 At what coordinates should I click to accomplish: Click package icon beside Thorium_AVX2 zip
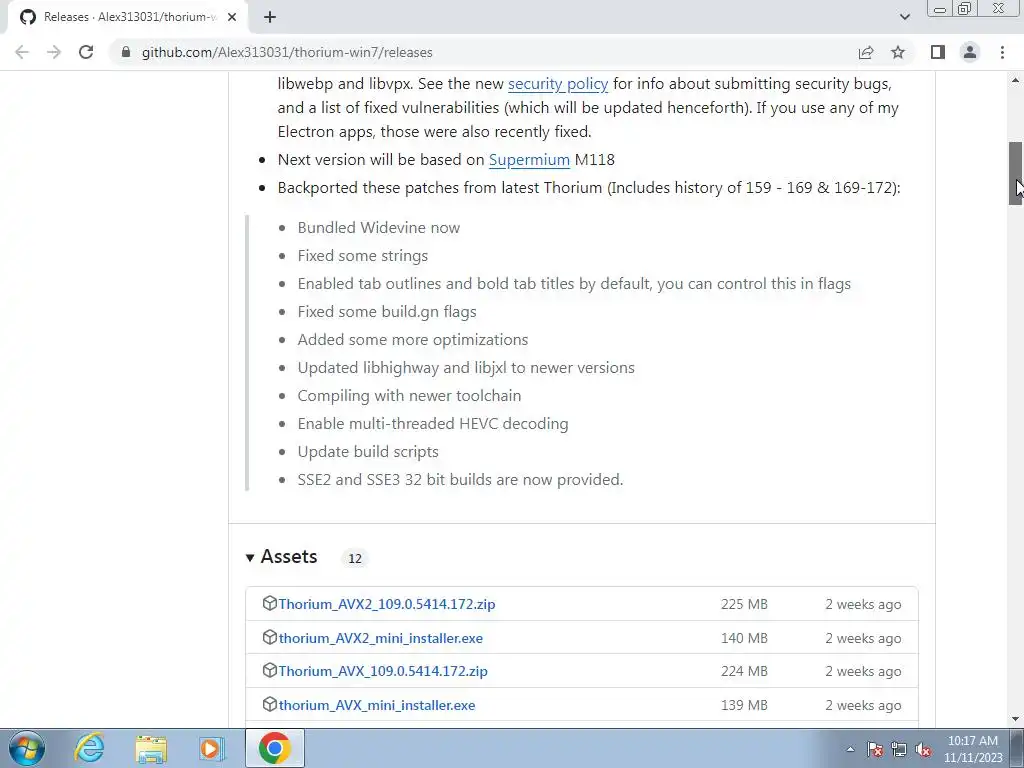(x=270, y=603)
